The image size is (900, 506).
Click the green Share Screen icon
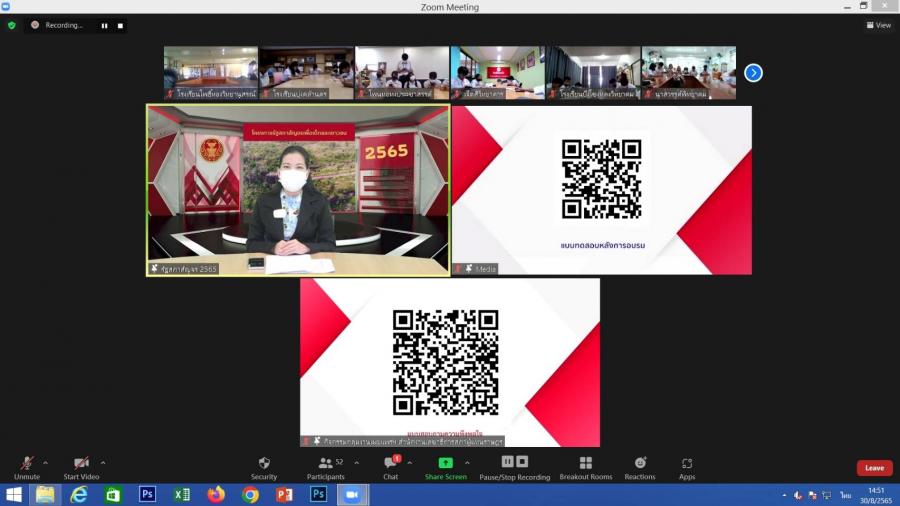(445, 463)
